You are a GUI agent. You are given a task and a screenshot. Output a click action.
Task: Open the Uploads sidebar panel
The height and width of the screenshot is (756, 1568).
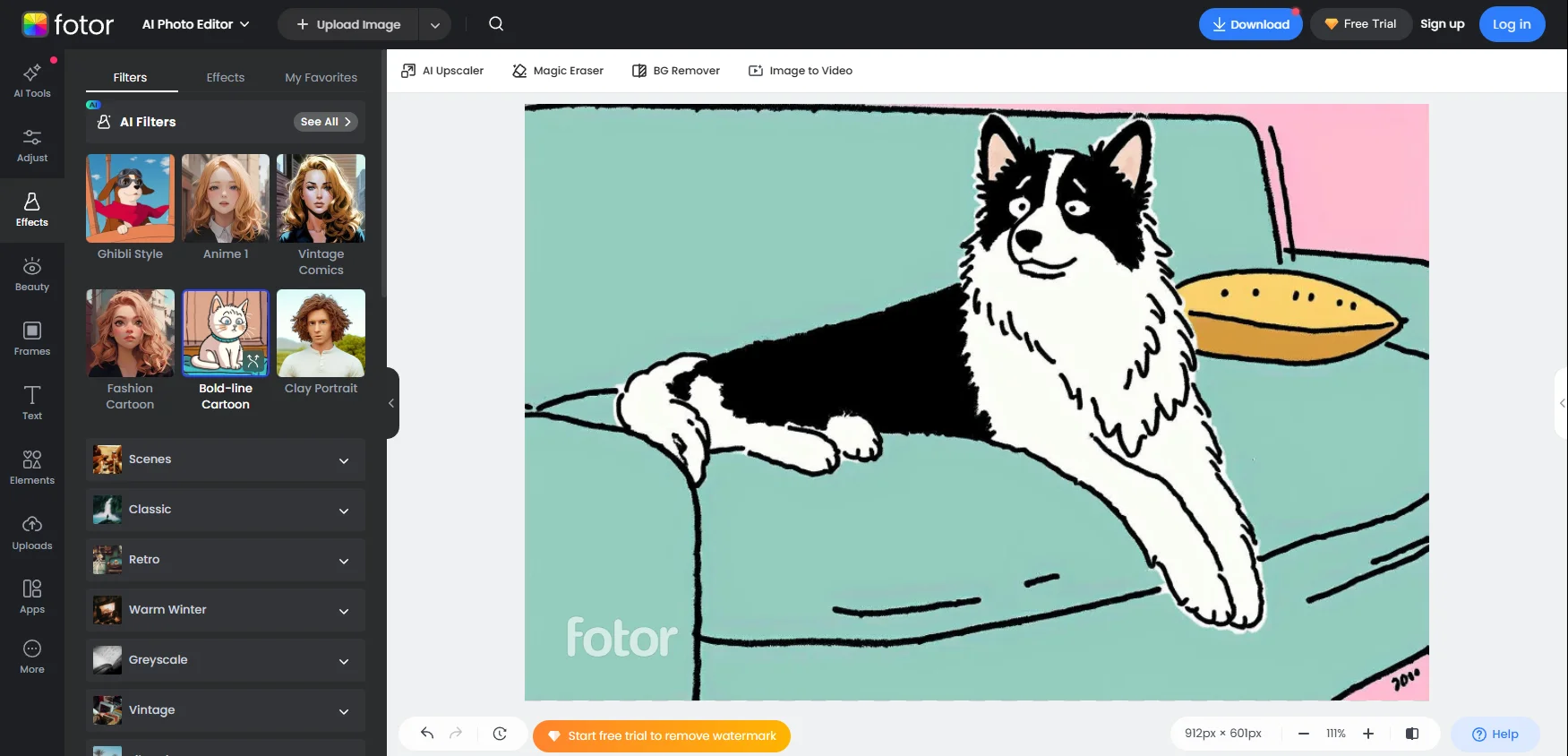[x=32, y=533]
